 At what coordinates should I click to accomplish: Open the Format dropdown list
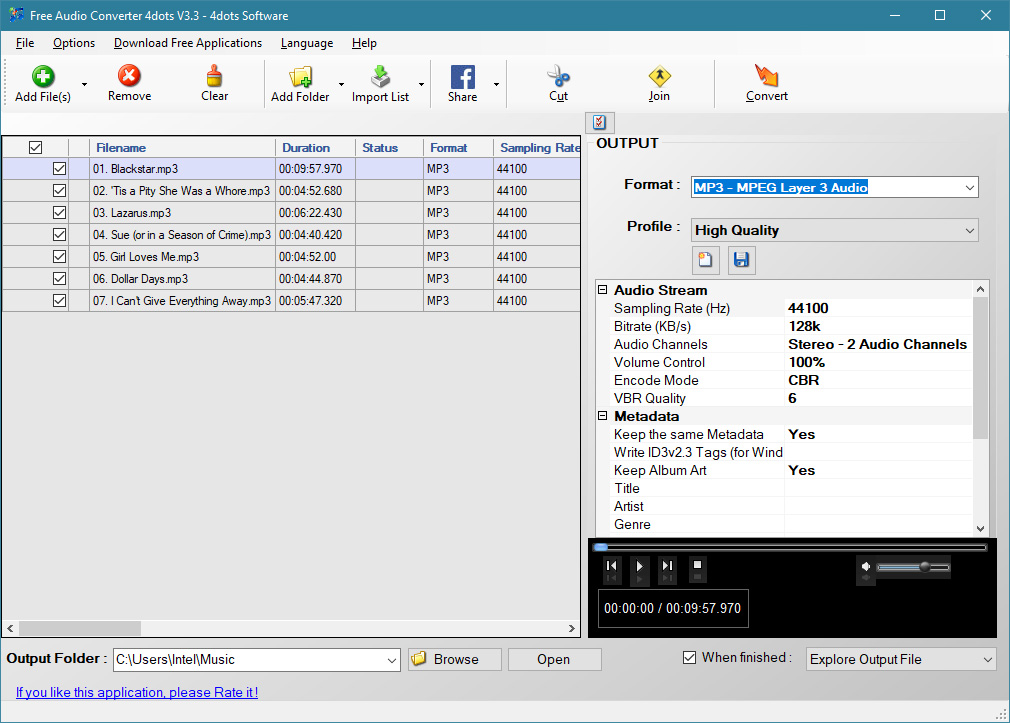(x=969, y=187)
